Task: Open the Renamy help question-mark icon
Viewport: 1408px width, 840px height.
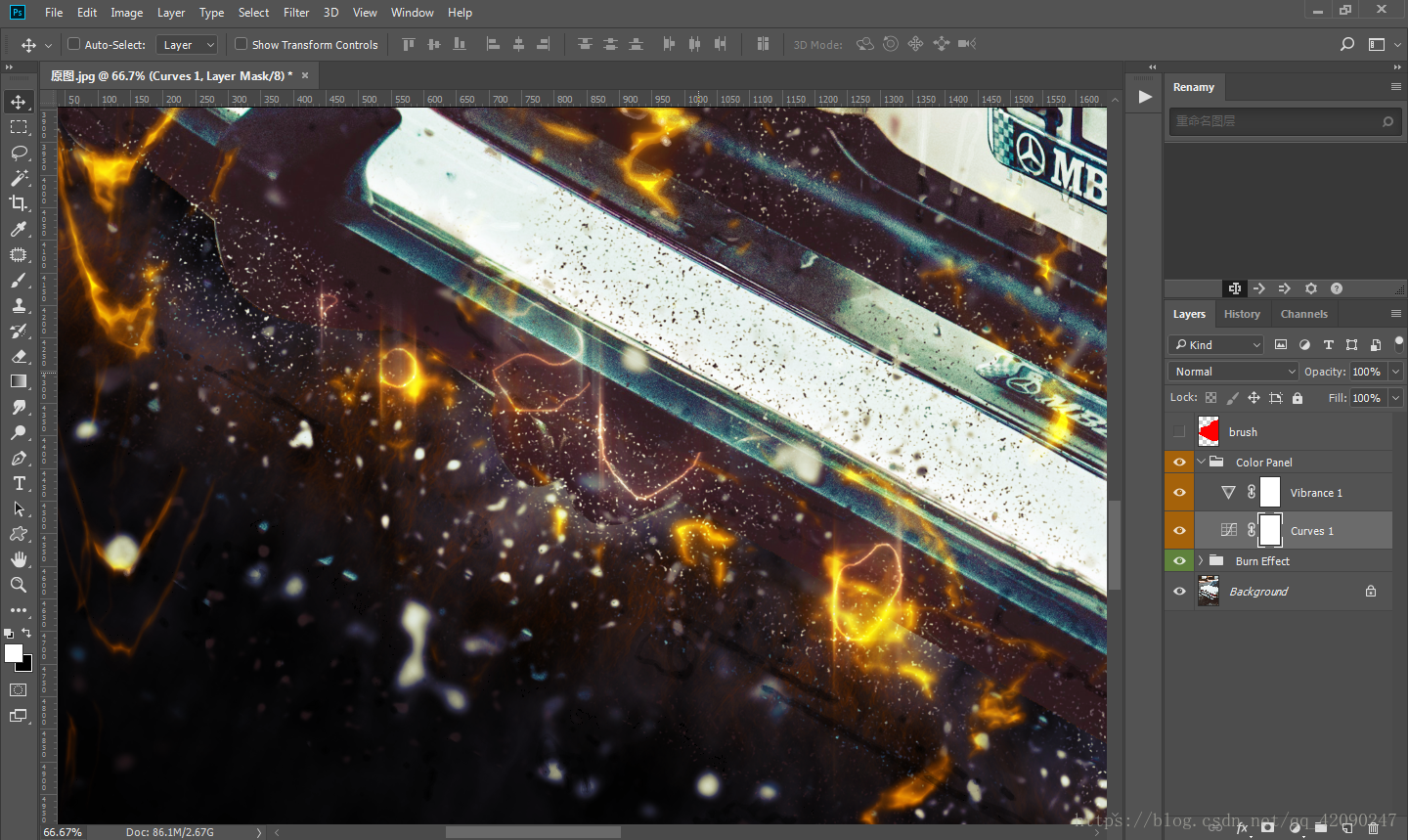Action: click(x=1337, y=288)
